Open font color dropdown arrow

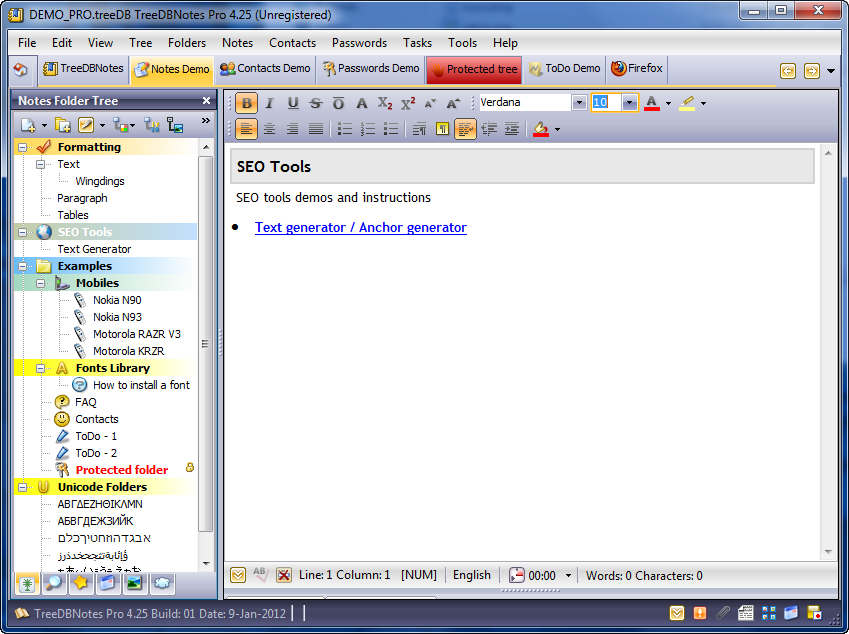pos(668,103)
